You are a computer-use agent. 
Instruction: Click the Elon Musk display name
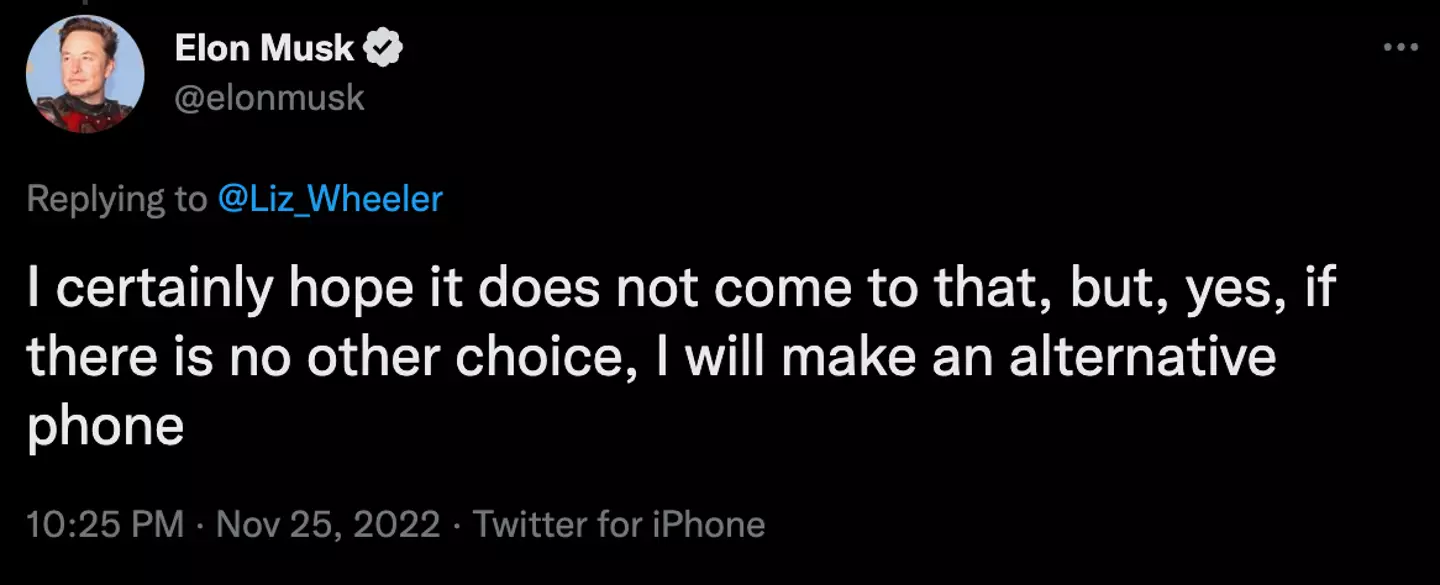(x=264, y=47)
